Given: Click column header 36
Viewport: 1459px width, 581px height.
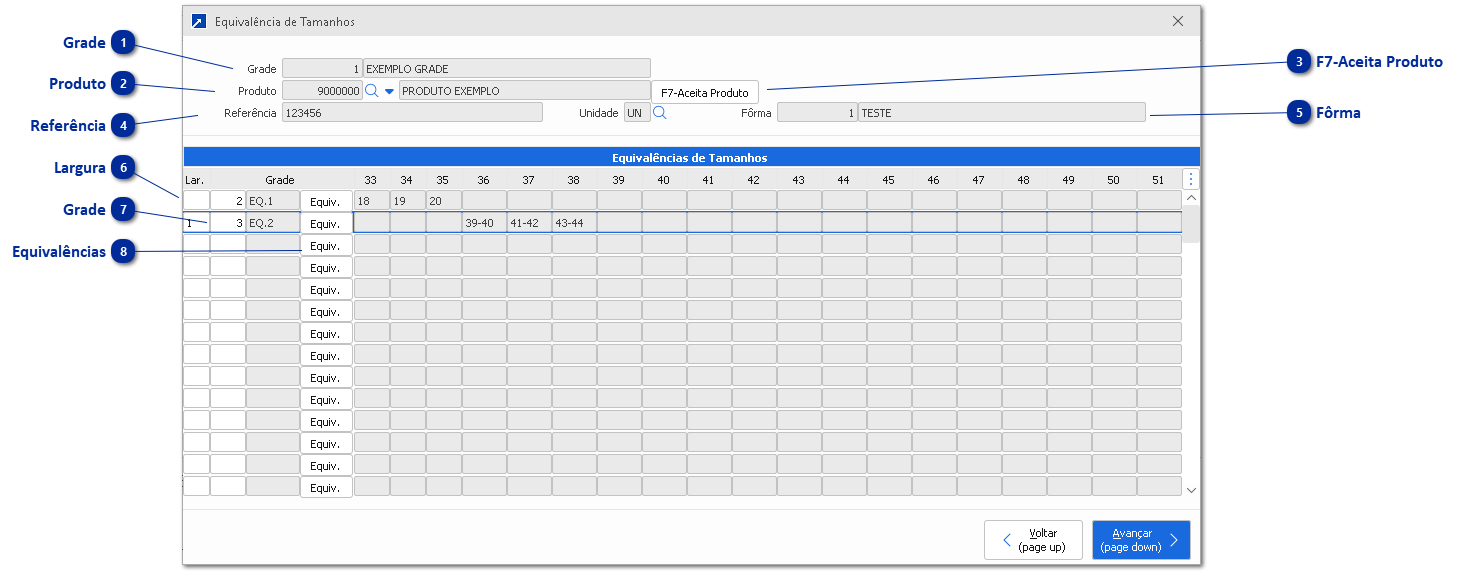Looking at the screenshot, I should point(484,180).
